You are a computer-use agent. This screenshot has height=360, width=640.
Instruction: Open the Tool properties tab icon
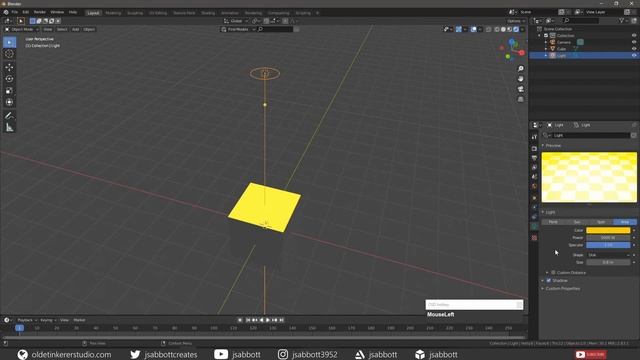[x=534, y=137]
